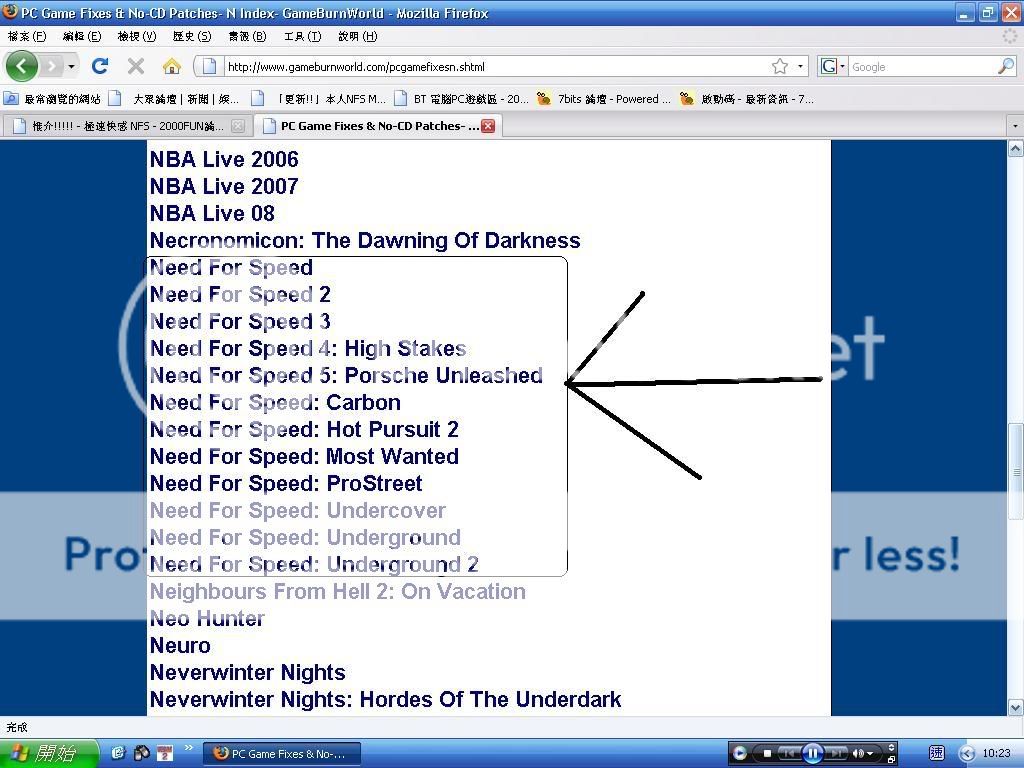Pause playback in the Media Player toolbar

[x=812, y=753]
